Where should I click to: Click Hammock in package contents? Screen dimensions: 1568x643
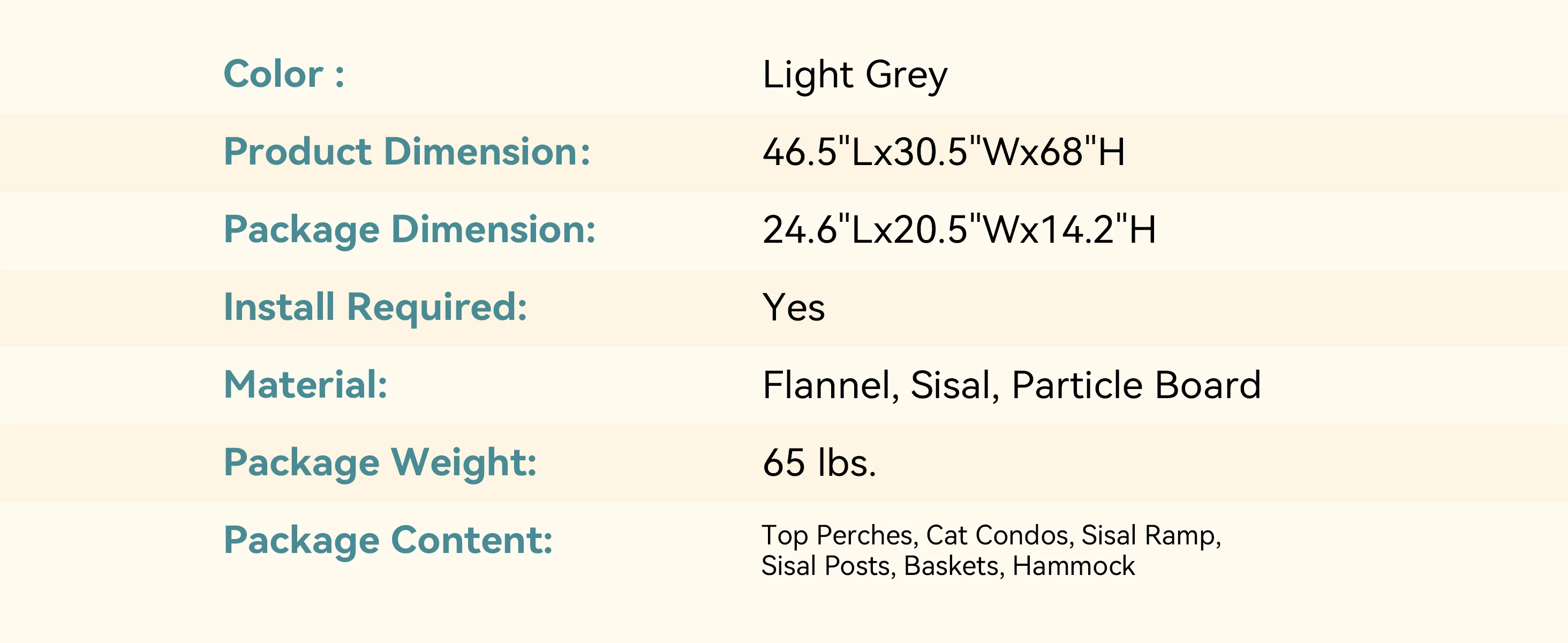1074,566
